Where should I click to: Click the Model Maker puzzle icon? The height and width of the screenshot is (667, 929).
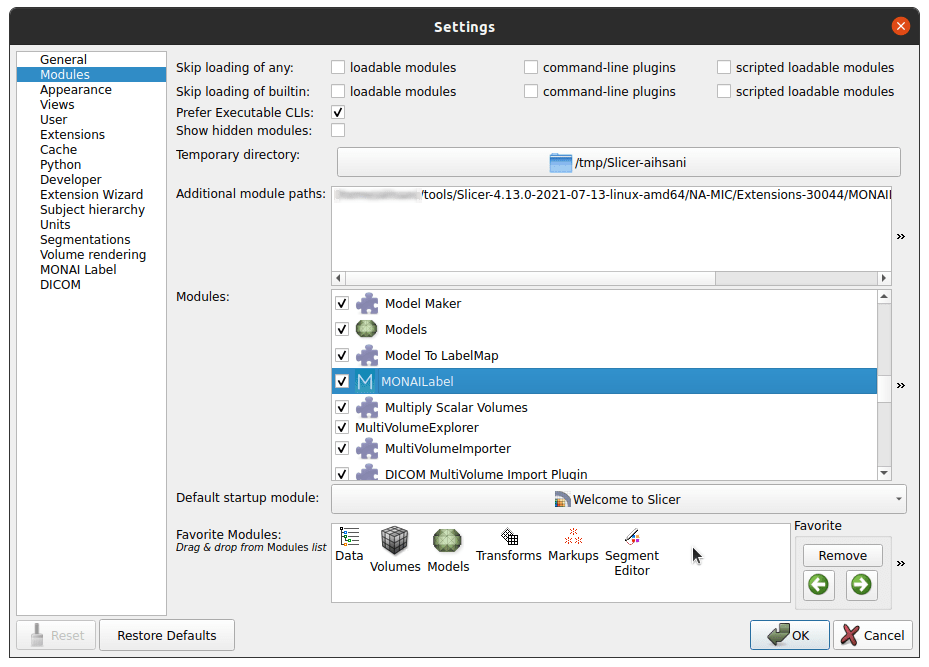(x=367, y=303)
